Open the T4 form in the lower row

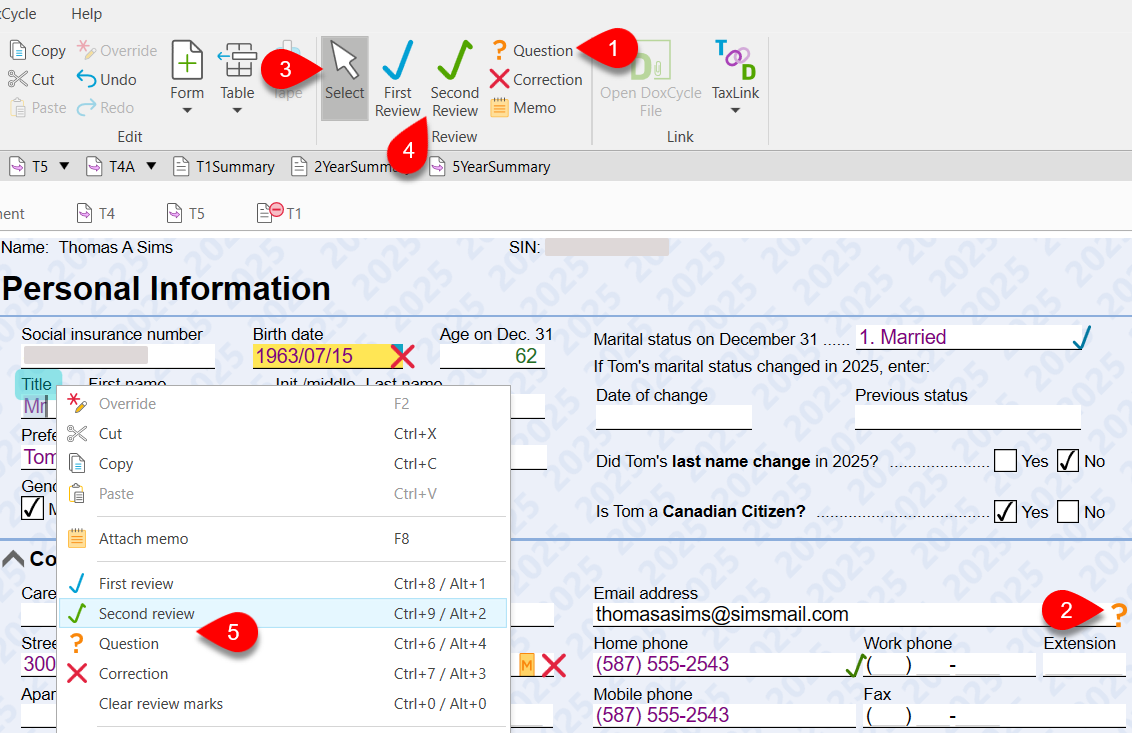tap(96, 213)
